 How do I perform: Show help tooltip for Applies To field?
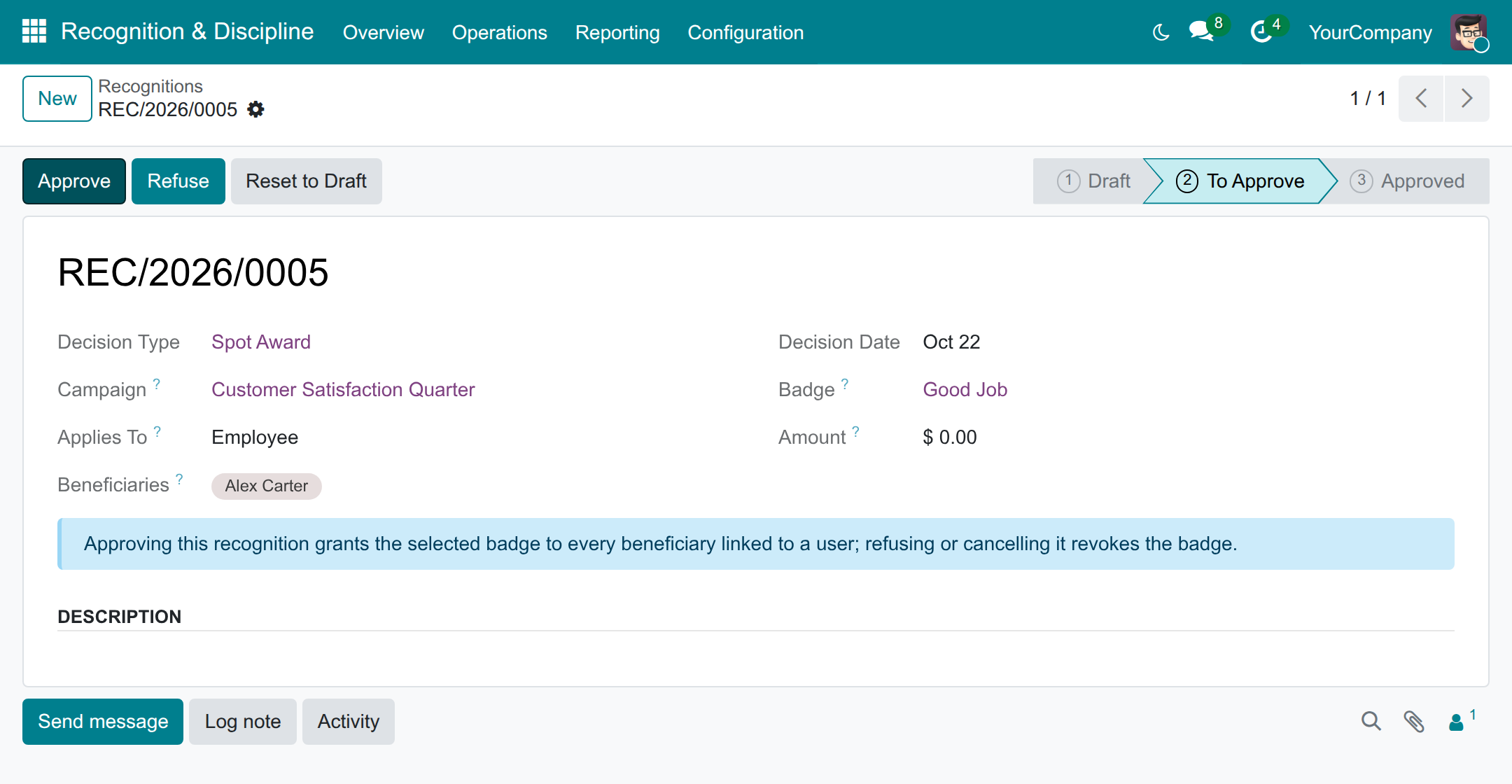click(157, 431)
